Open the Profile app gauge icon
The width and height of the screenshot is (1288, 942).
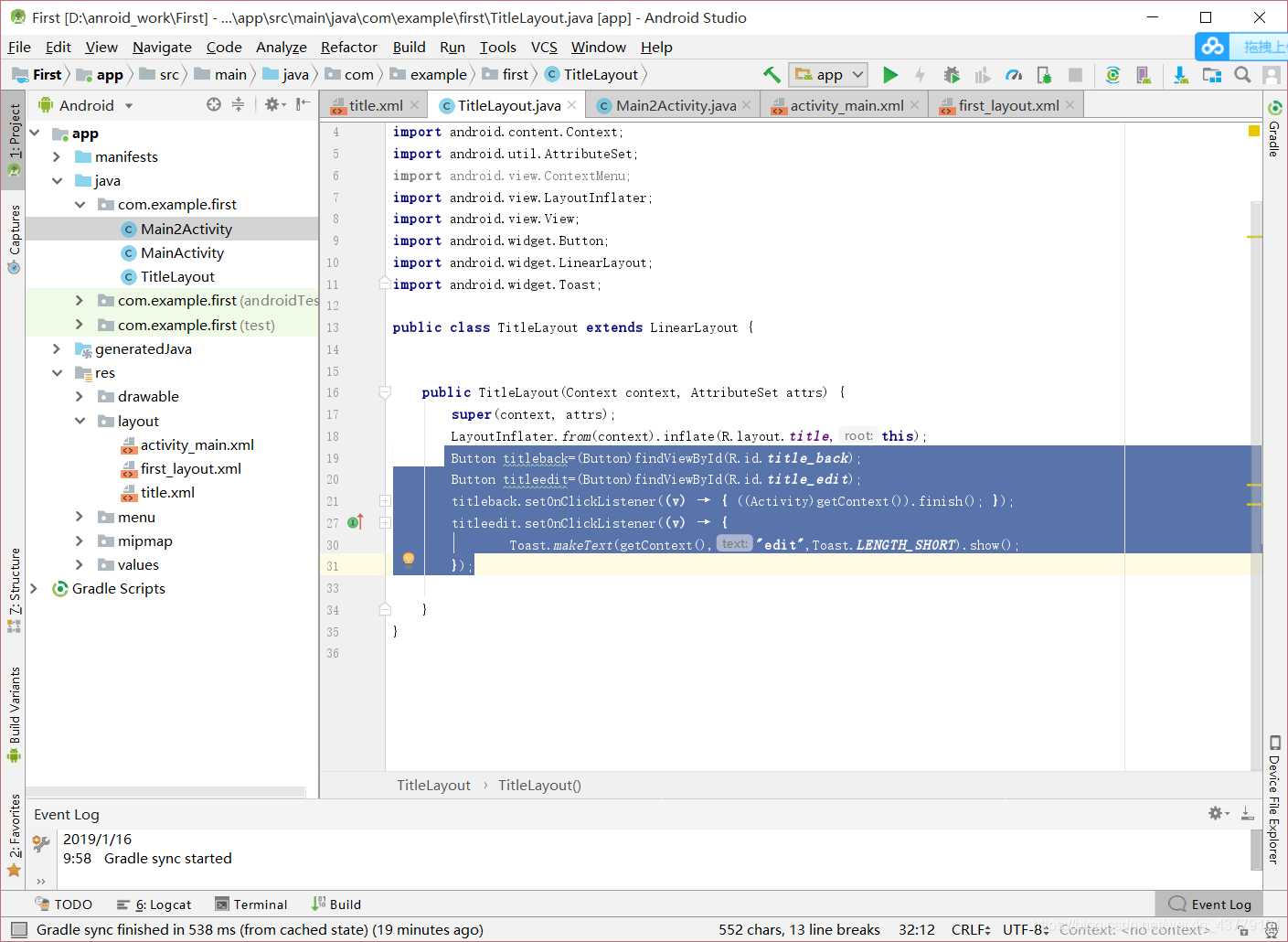tap(1014, 75)
